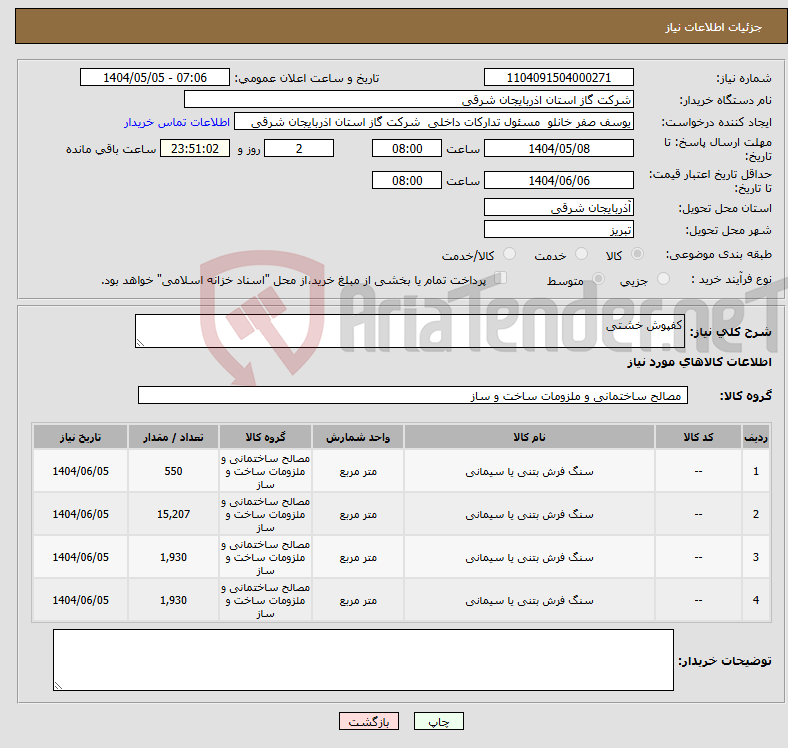Toggle the اسناد خزانه اسلامی payment checkbox

point(501,280)
